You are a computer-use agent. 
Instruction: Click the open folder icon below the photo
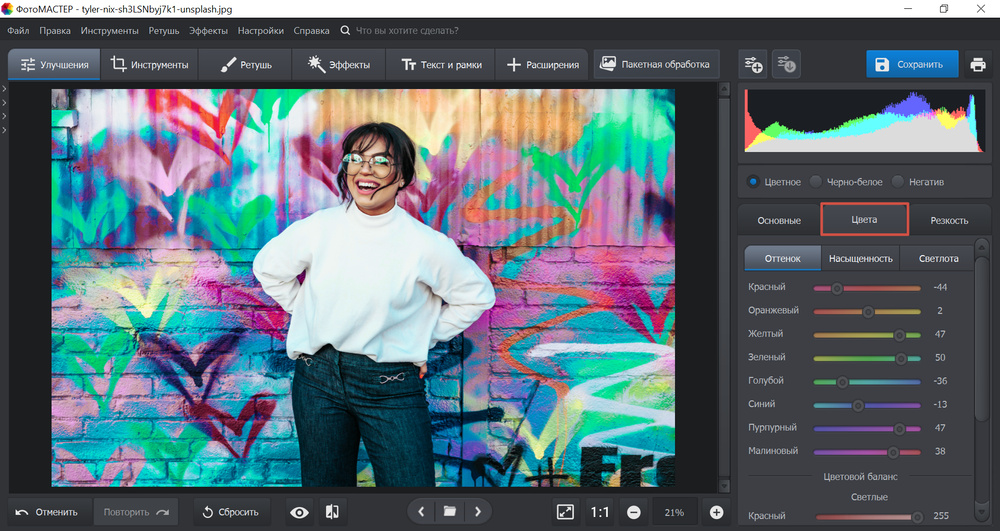pyautogui.click(x=450, y=512)
